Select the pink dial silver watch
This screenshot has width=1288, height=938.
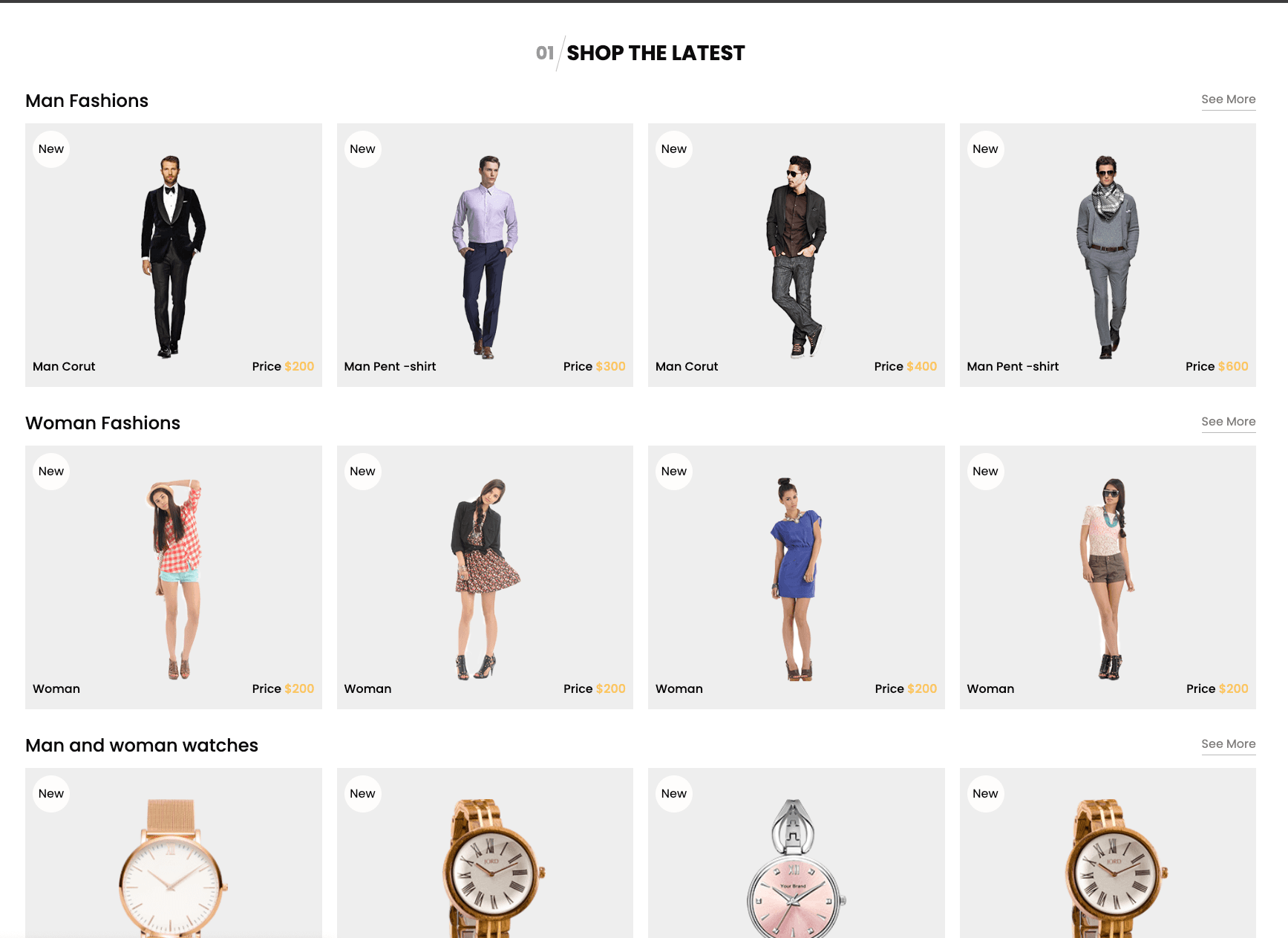tap(794, 867)
